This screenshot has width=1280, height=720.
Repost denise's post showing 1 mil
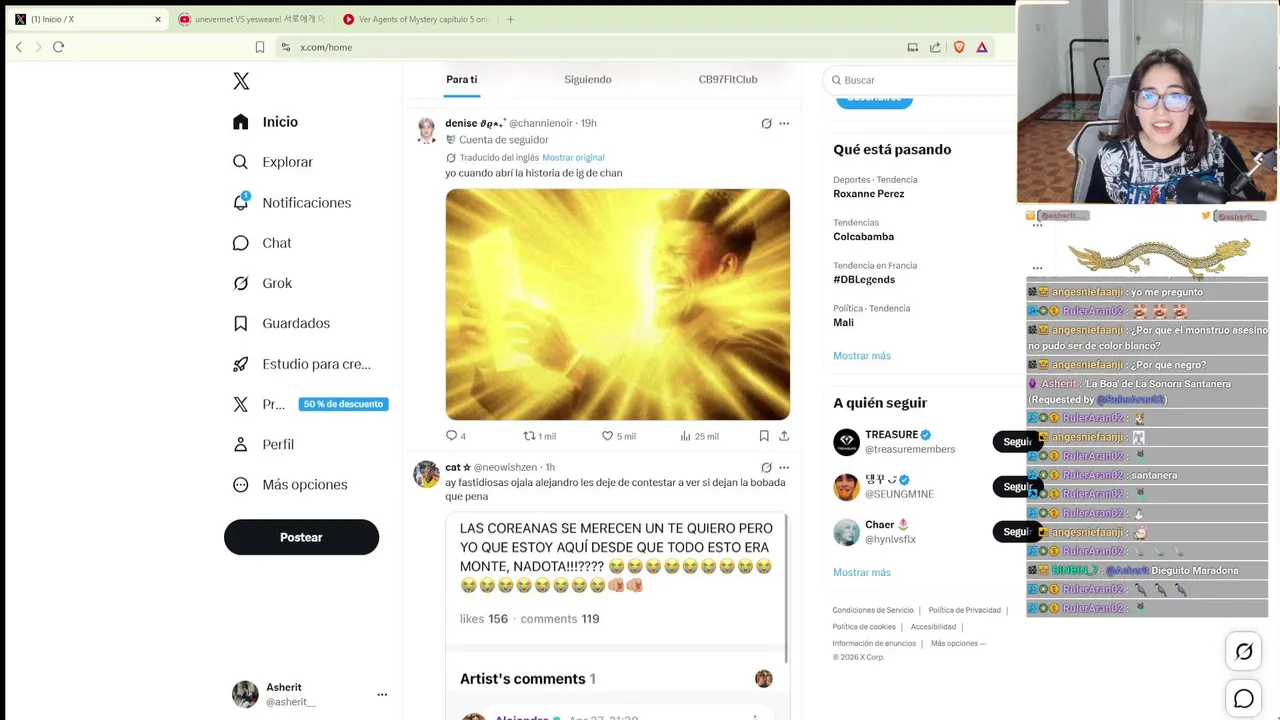click(x=540, y=436)
